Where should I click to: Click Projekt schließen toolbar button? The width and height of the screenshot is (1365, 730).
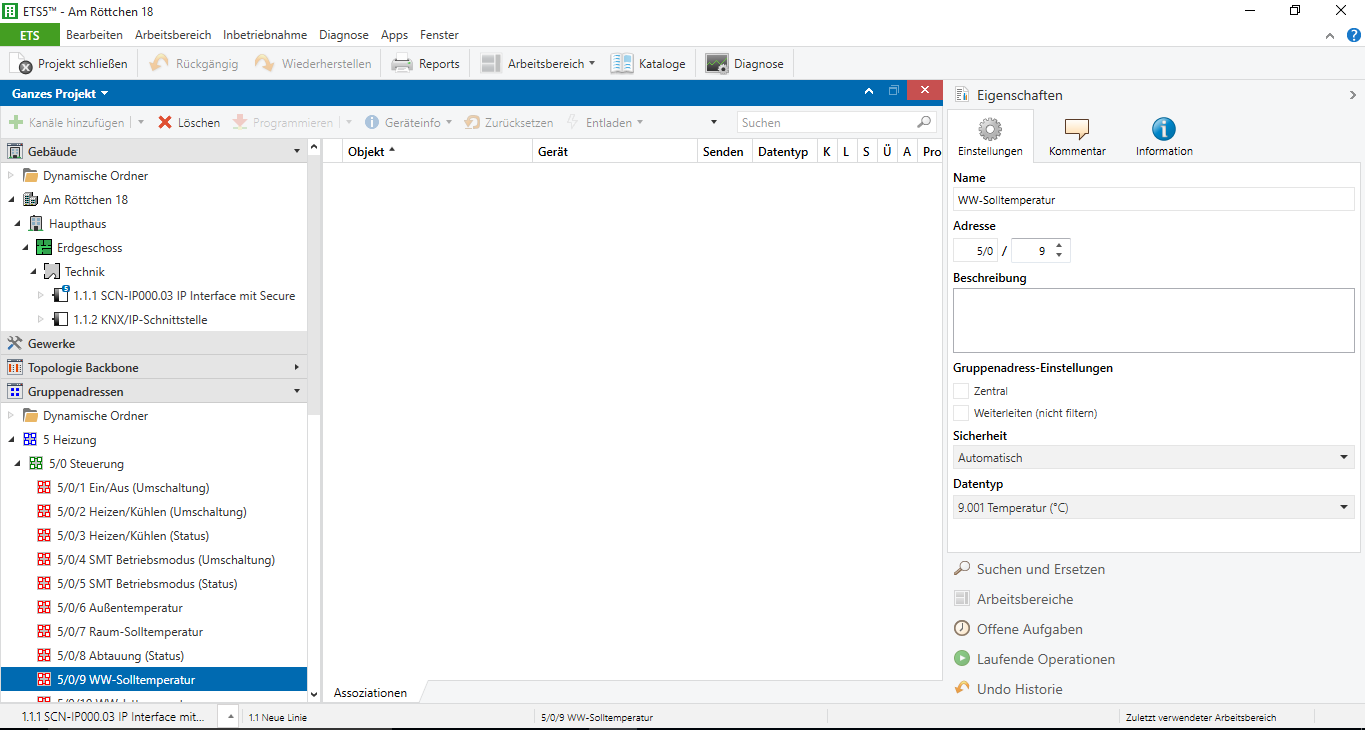[x=69, y=63]
